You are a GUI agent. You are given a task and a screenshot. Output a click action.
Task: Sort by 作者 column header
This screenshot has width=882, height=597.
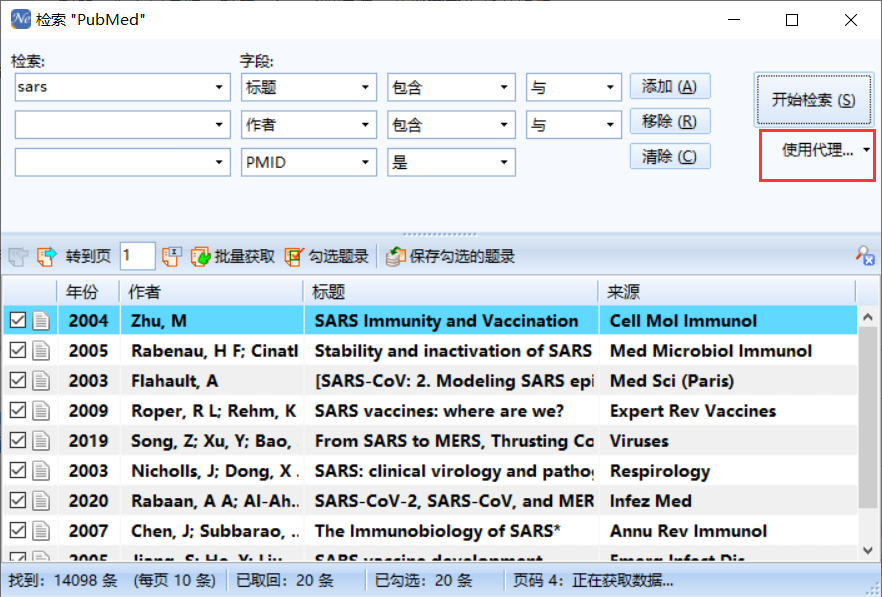(212, 291)
